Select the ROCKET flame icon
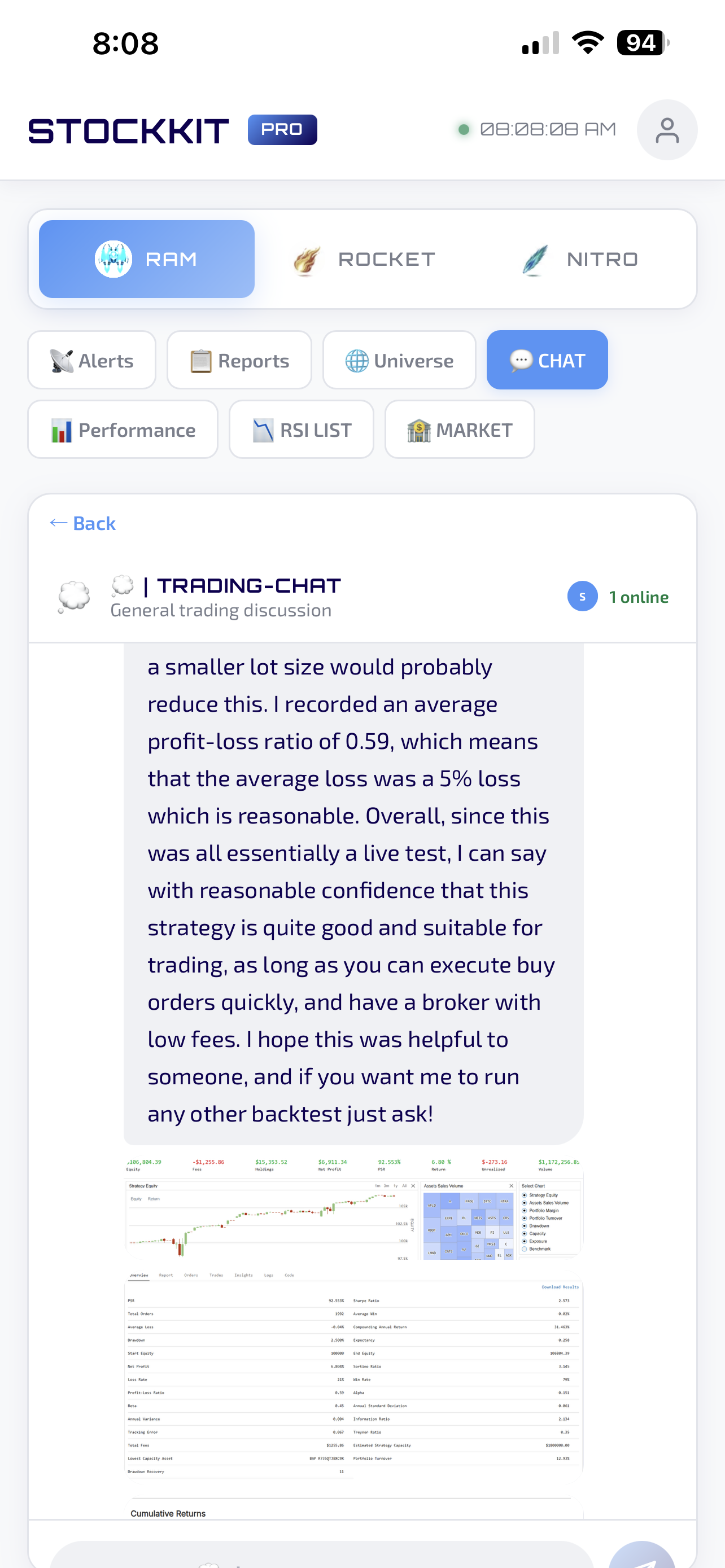 (307, 258)
